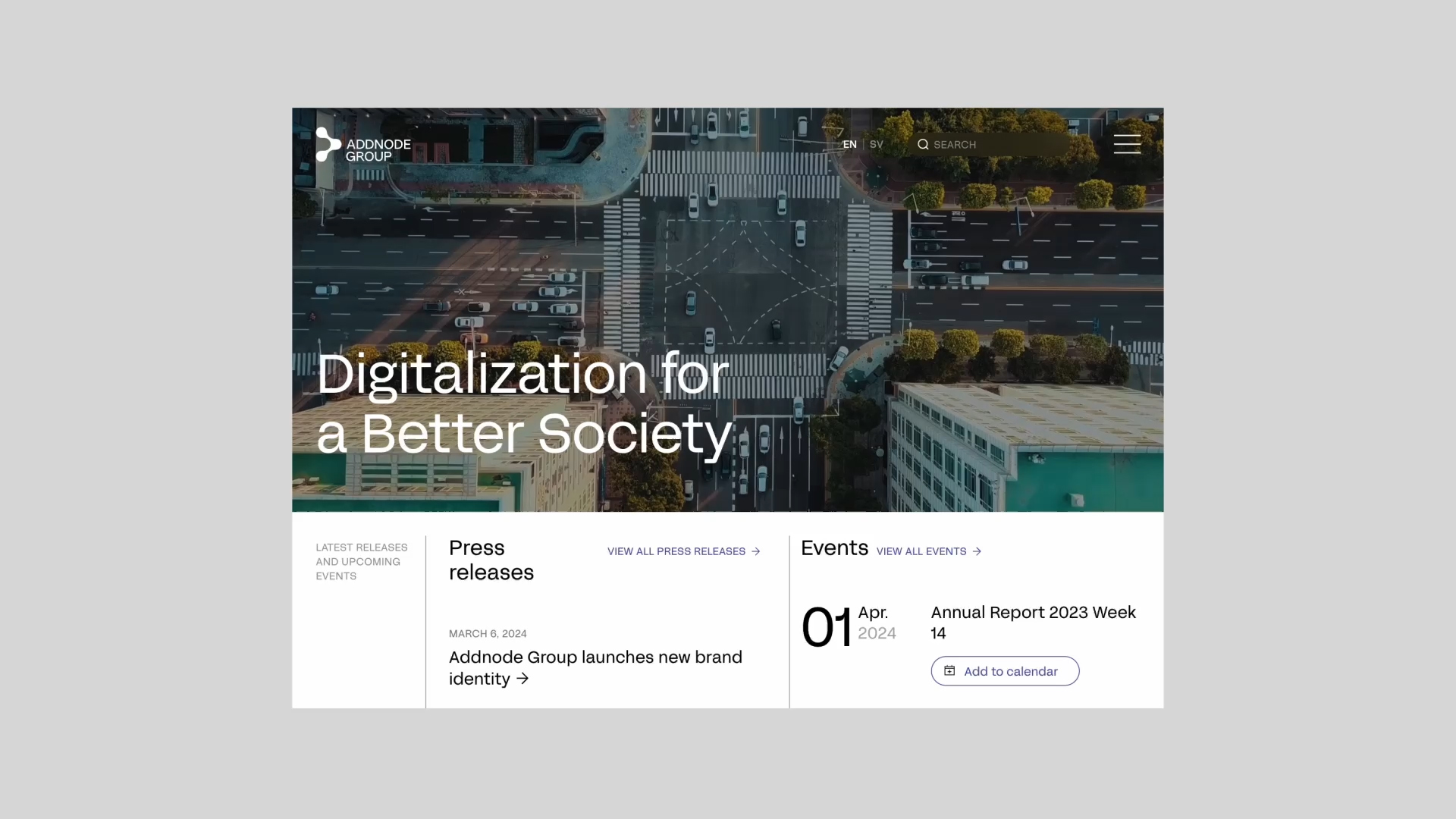Click the arrow next to View All Press Releases

pyautogui.click(x=756, y=551)
